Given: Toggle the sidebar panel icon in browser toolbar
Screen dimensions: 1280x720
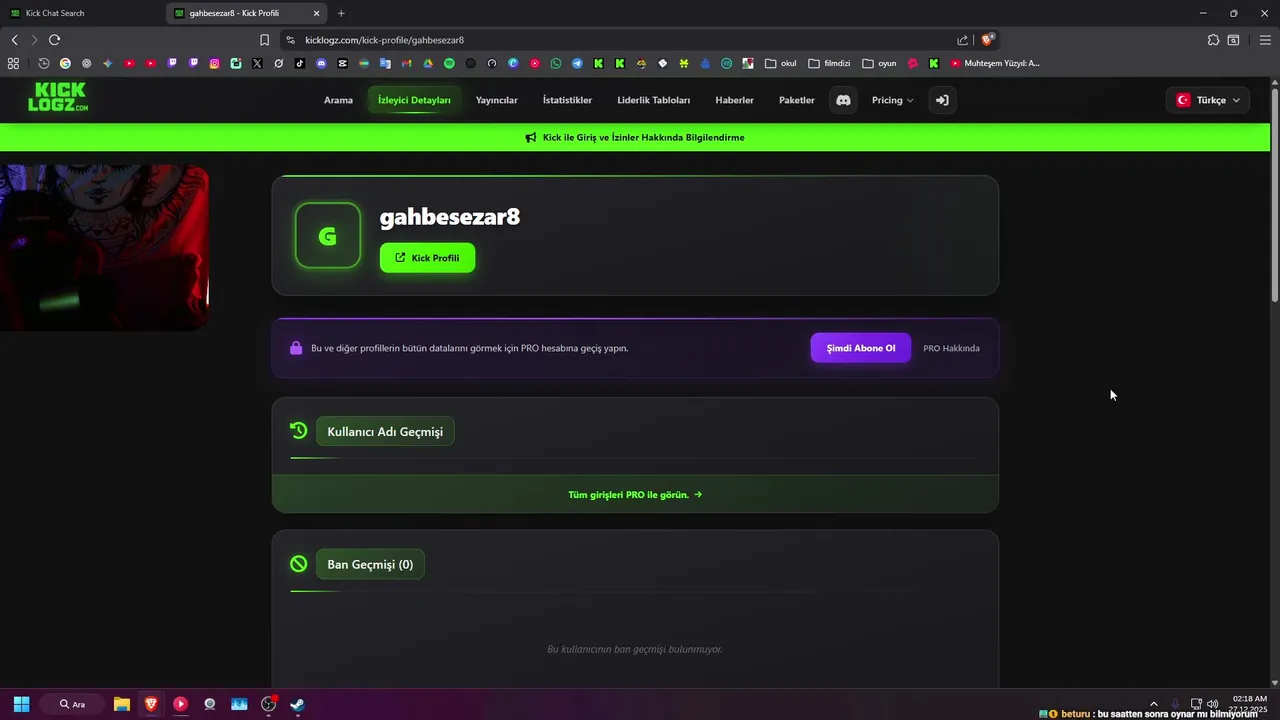Looking at the screenshot, I should [1234, 40].
